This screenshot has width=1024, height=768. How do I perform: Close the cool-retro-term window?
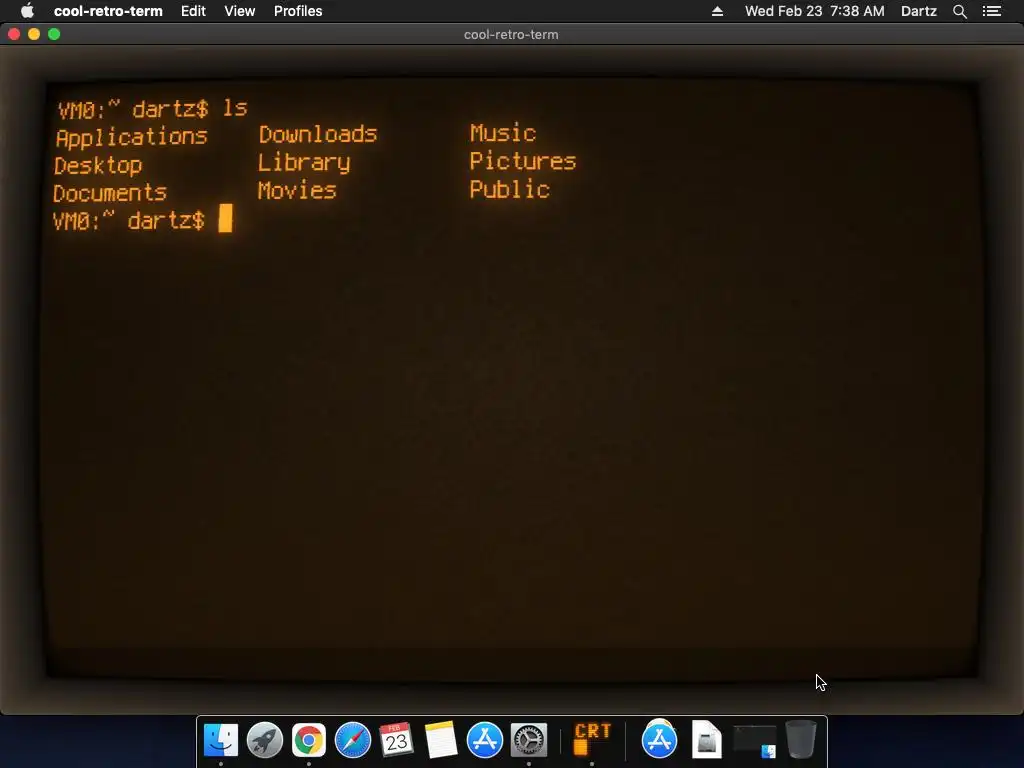(x=14, y=34)
